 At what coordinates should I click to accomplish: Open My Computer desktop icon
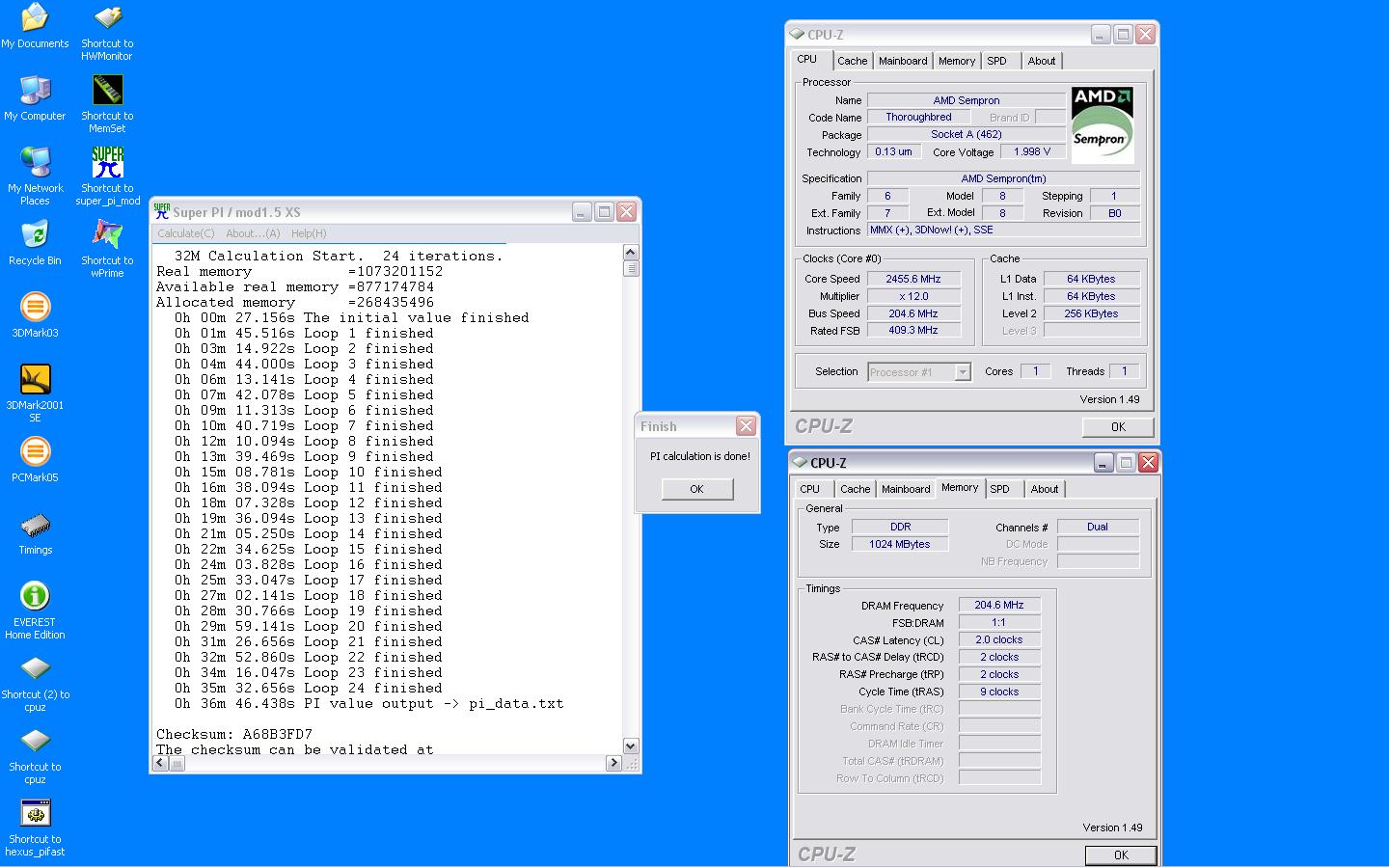pos(35,97)
